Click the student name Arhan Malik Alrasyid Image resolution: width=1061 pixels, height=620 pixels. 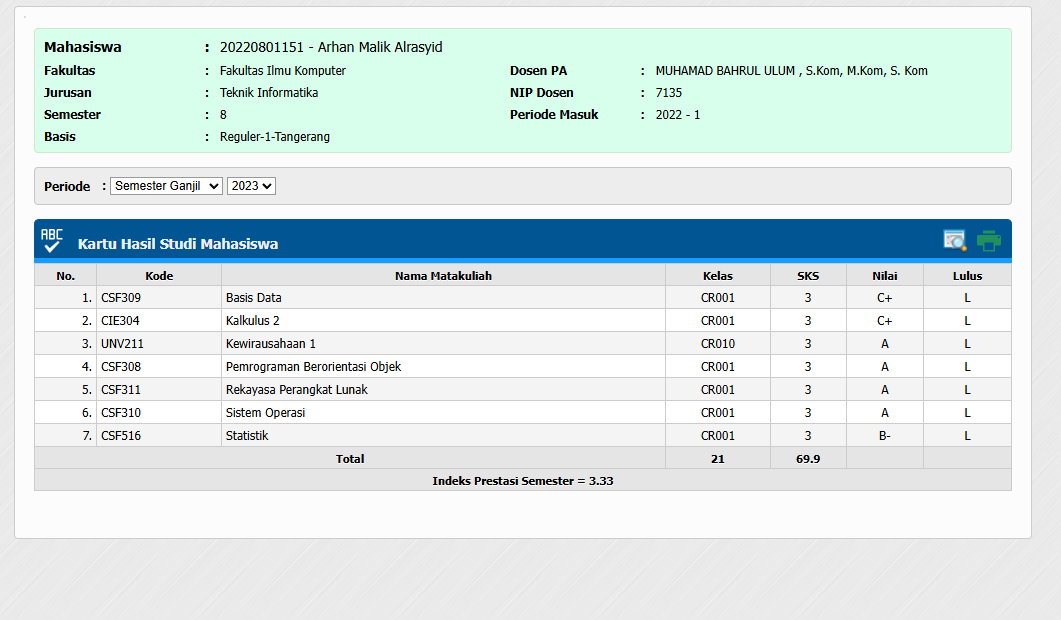coord(380,47)
